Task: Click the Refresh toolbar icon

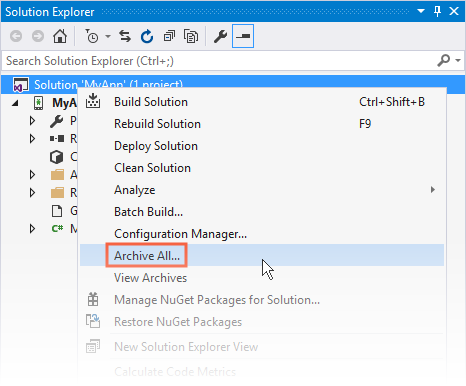Action: (147, 36)
